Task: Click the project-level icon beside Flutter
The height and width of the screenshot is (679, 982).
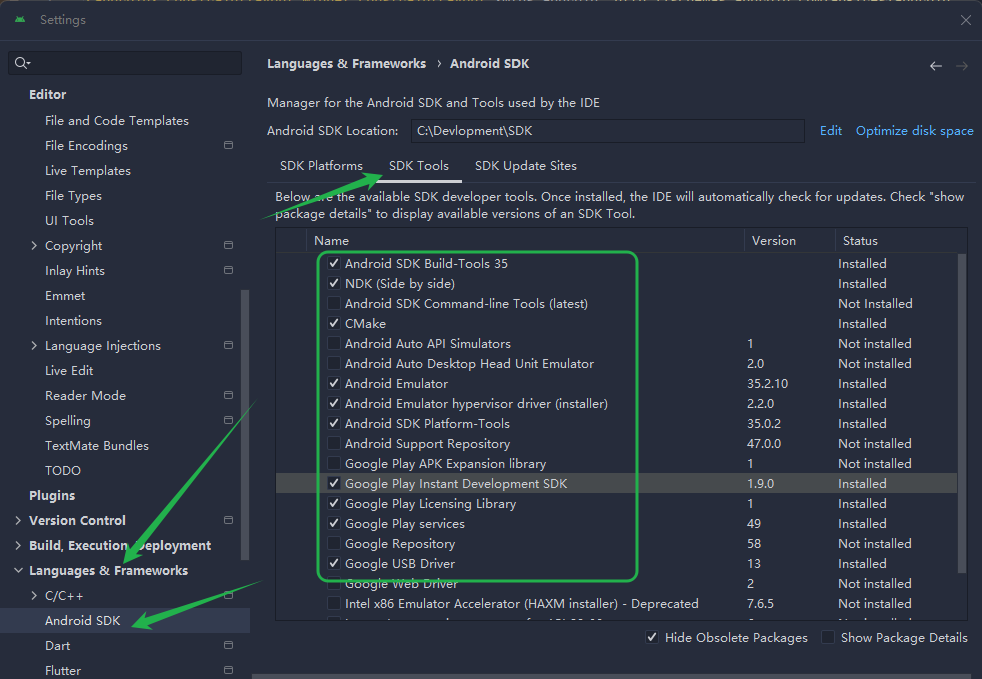Action: [x=229, y=670]
